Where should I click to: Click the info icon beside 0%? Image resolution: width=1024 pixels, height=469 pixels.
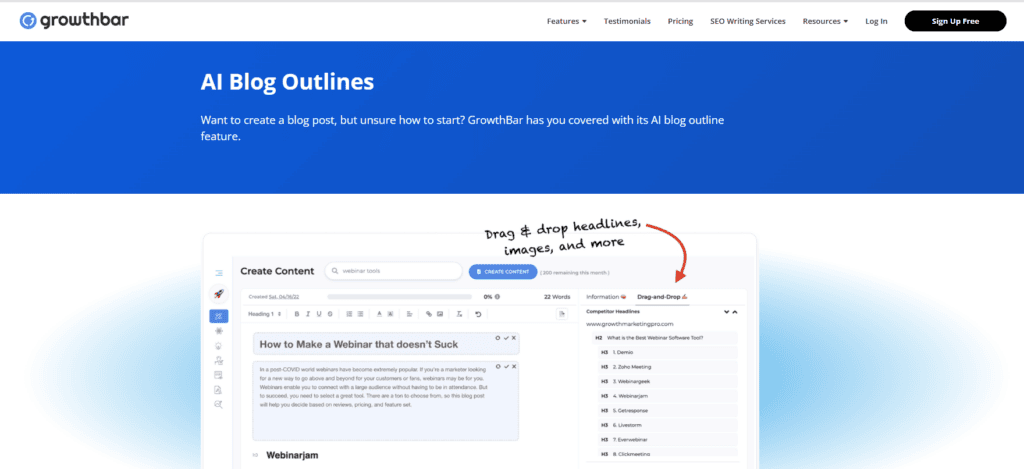(497, 297)
